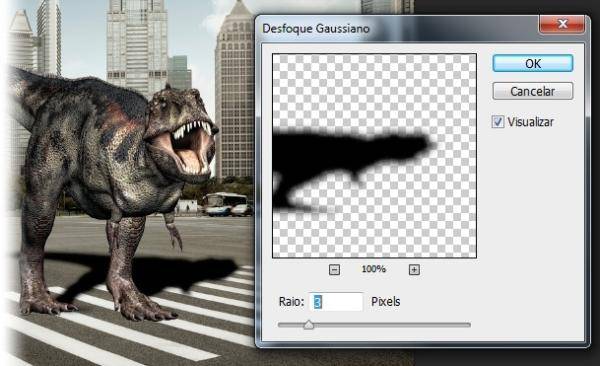
Task: Click the Raio field label
Action: (x=291, y=302)
